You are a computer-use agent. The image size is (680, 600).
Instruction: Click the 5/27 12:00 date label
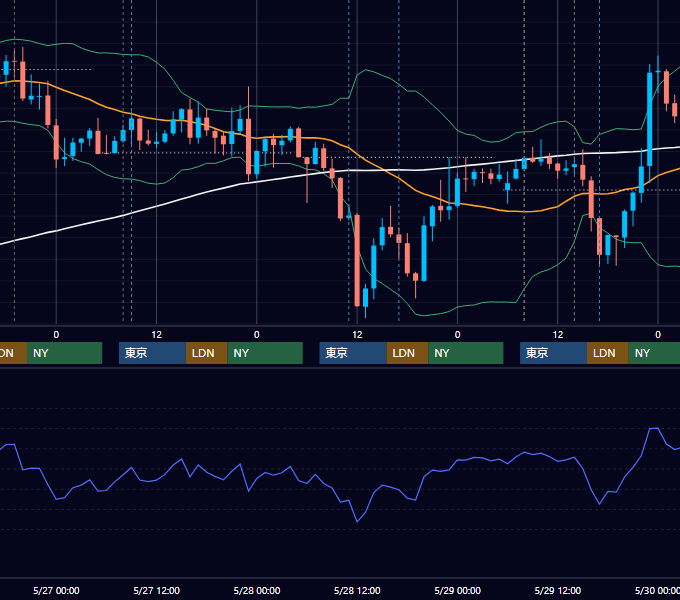[x=157, y=590]
